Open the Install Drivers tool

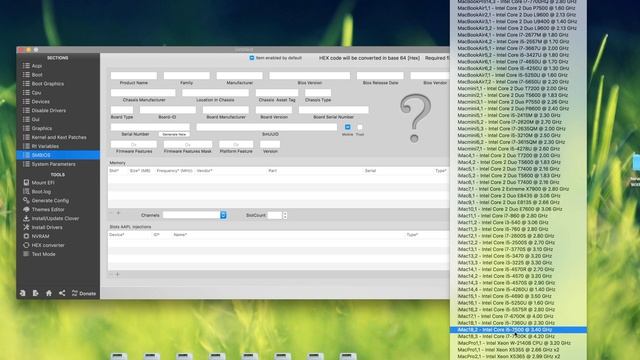pyautogui.click(x=47, y=227)
